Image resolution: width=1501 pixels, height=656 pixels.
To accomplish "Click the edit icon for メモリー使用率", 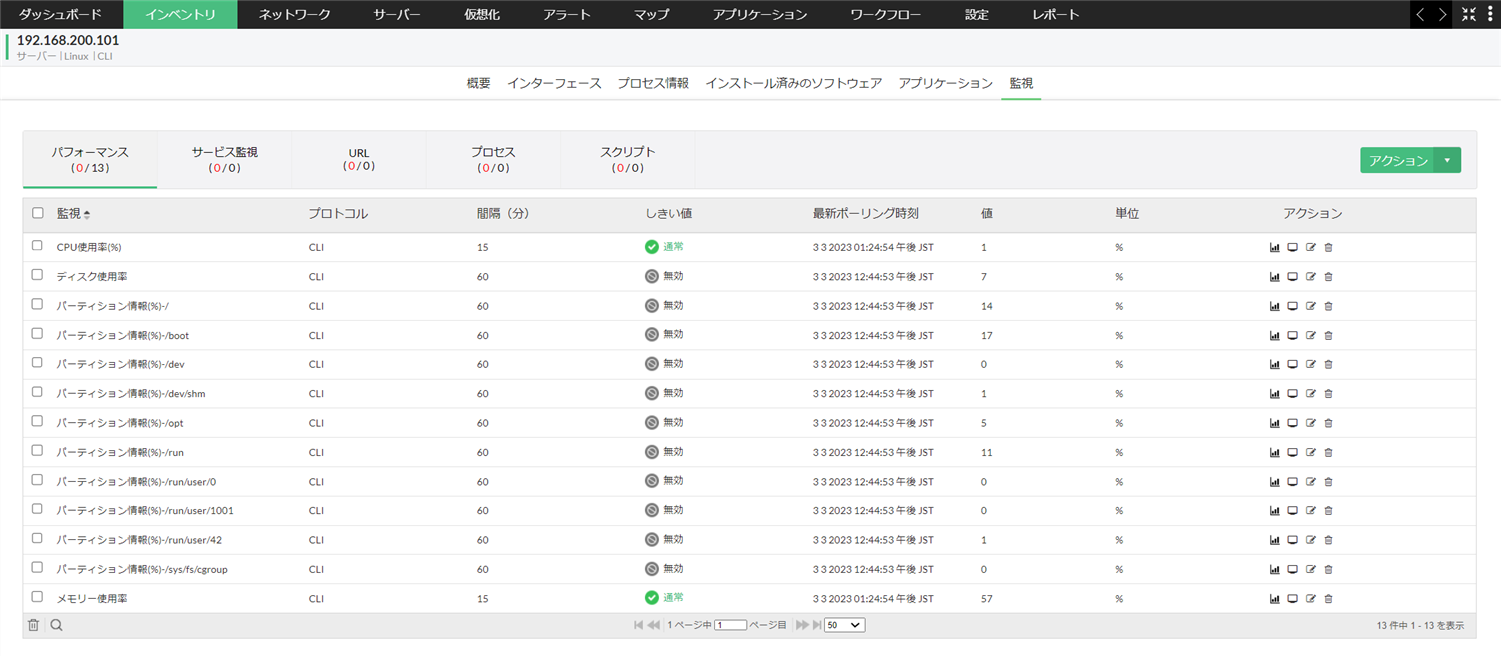I will (1310, 598).
